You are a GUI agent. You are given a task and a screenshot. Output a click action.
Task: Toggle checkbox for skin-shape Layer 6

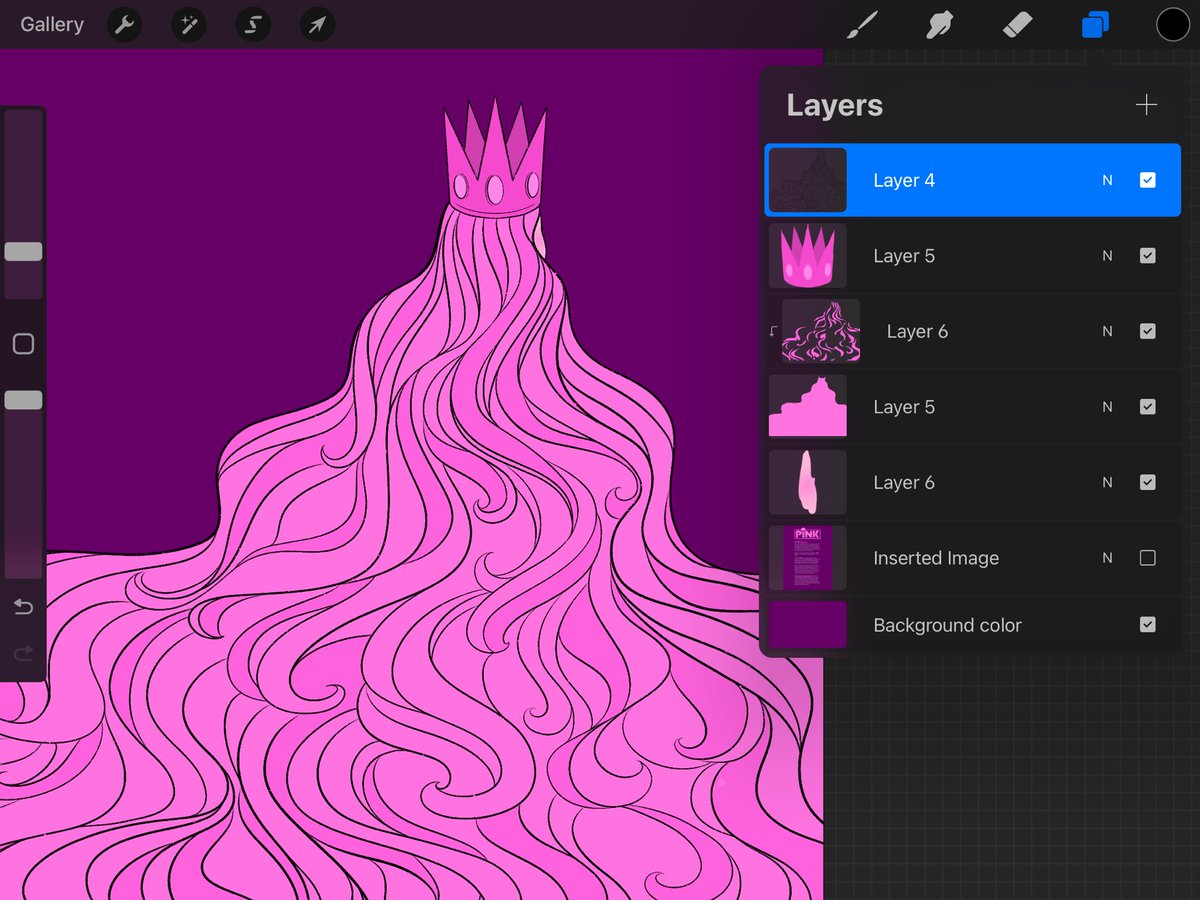coord(1148,483)
